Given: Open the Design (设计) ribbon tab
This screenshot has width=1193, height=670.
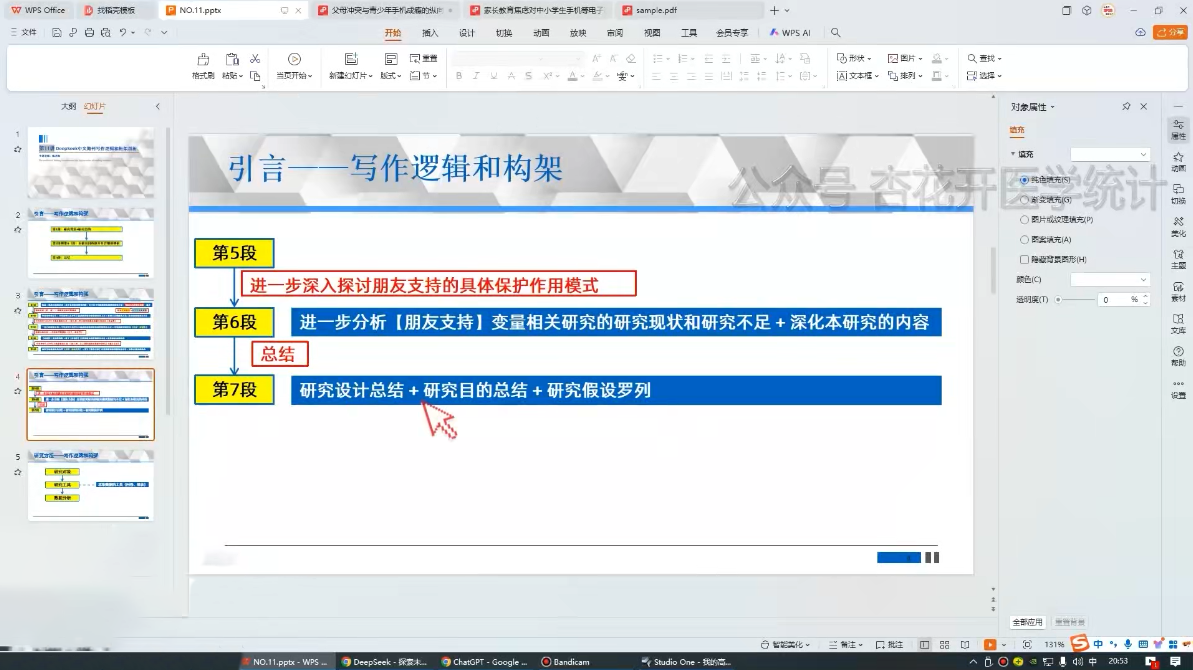Looking at the screenshot, I should (467, 33).
